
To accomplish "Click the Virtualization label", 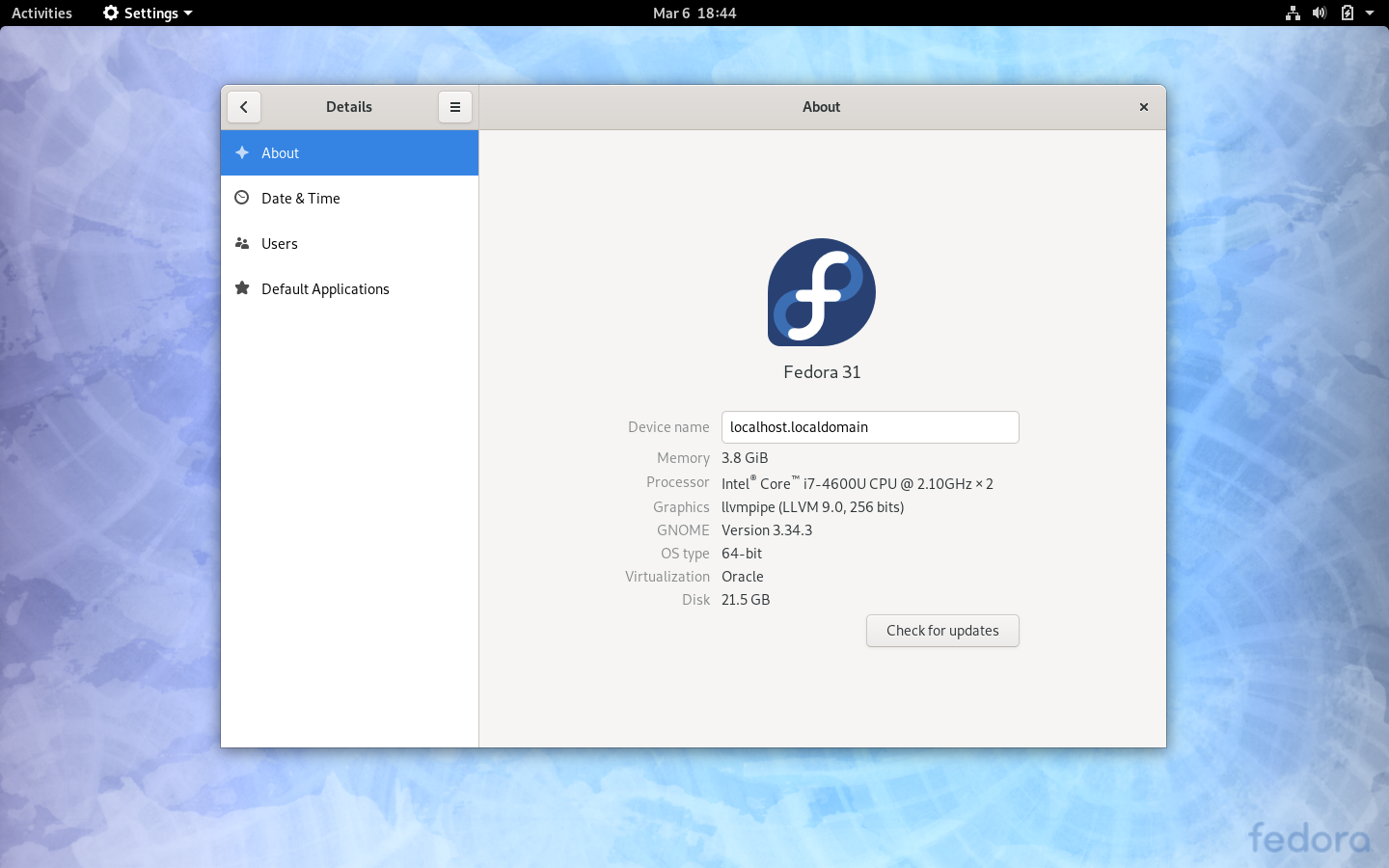I will [x=667, y=577].
